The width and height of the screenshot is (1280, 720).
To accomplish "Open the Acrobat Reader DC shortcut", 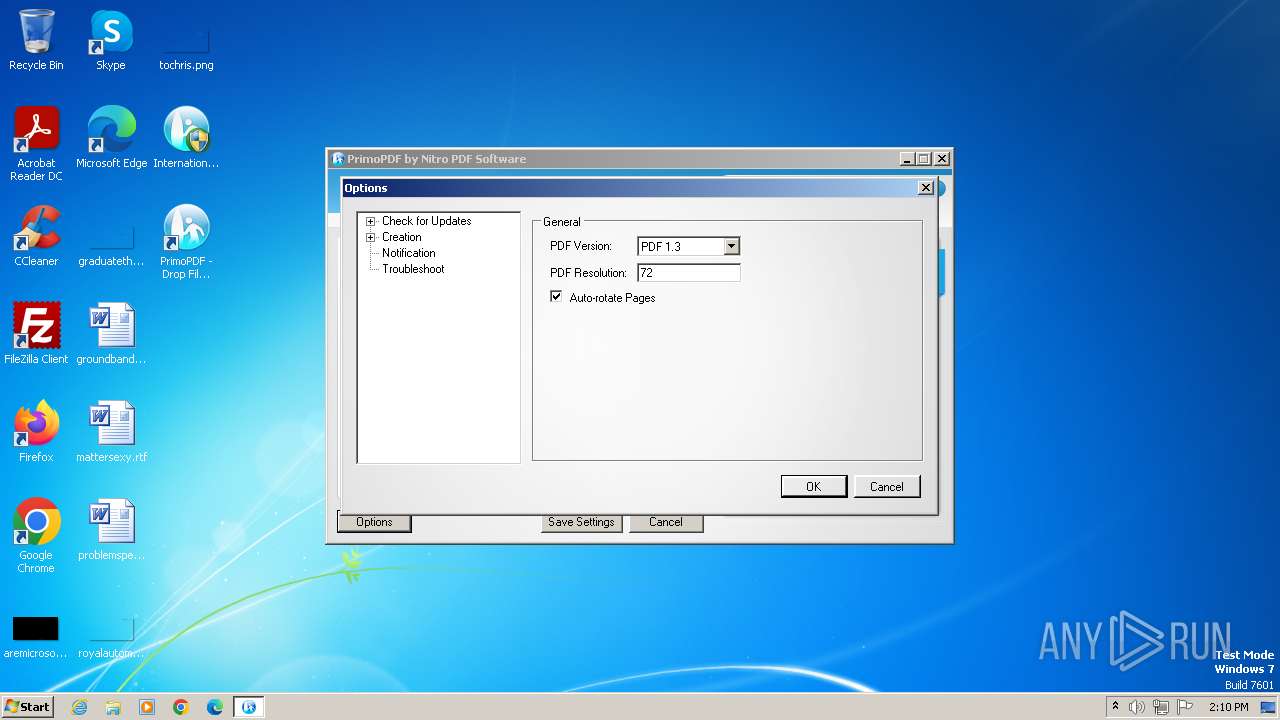I will [36, 143].
